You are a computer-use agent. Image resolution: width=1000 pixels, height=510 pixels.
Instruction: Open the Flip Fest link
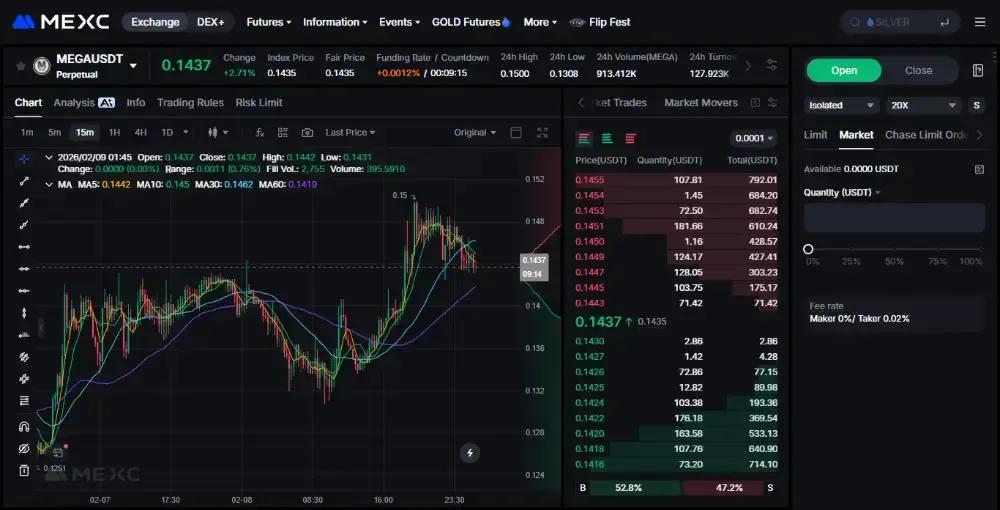(x=599, y=22)
